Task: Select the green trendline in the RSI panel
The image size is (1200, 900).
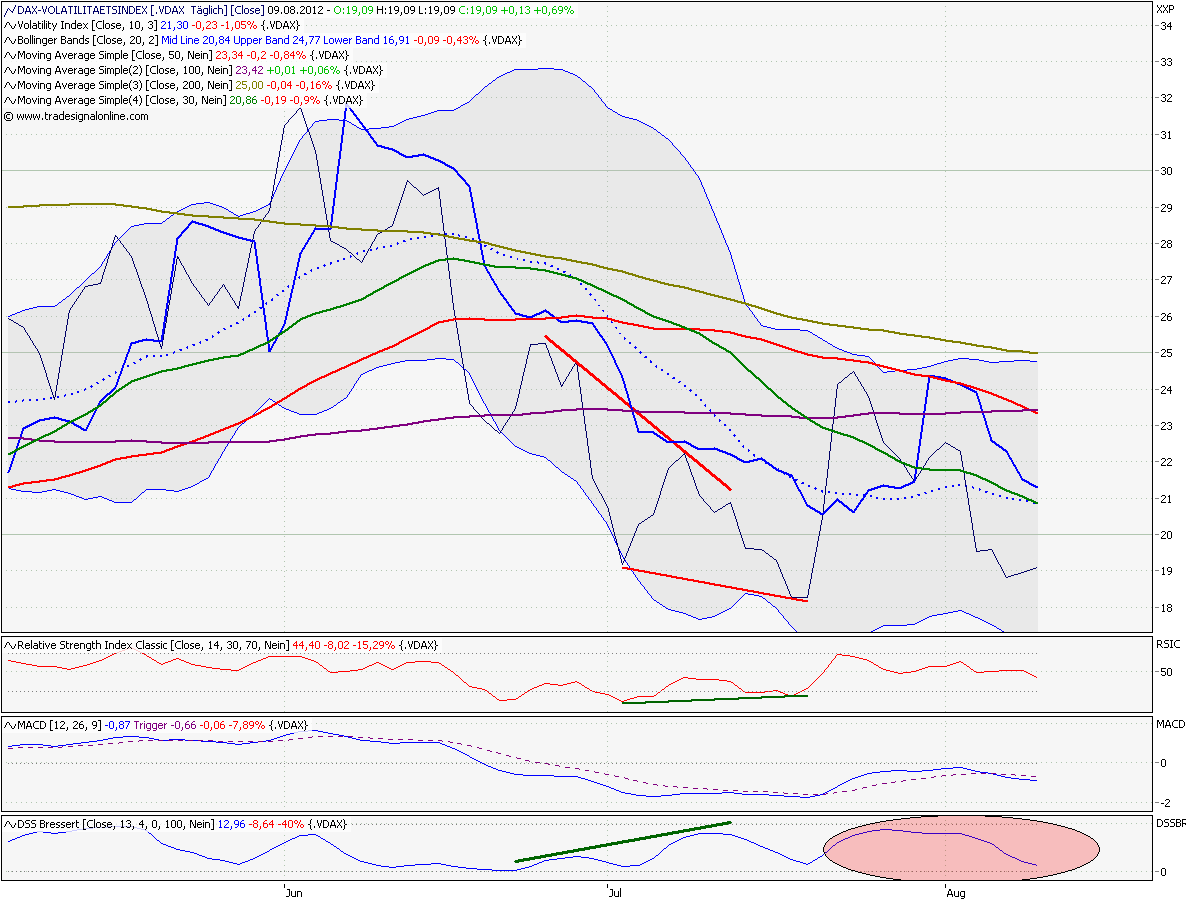Action: 715,698
